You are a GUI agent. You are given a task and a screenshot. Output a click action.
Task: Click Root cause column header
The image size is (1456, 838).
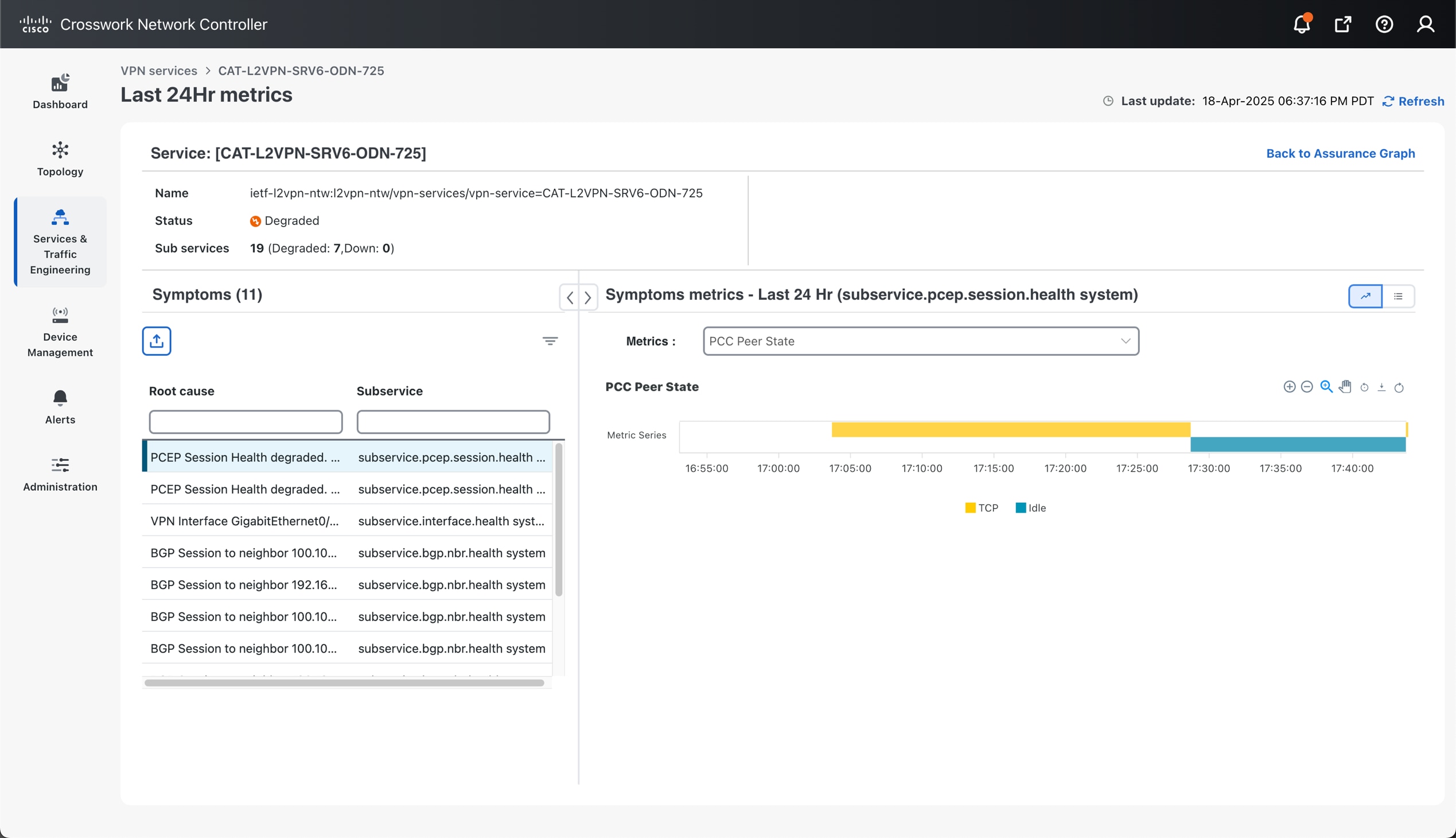click(181, 391)
